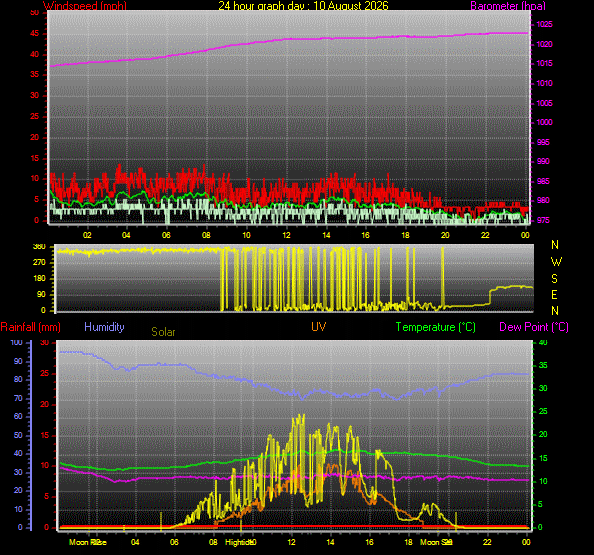Click the "Hightide" marker label
The width and height of the screenshot is (594, 555).
pos(239,542)
